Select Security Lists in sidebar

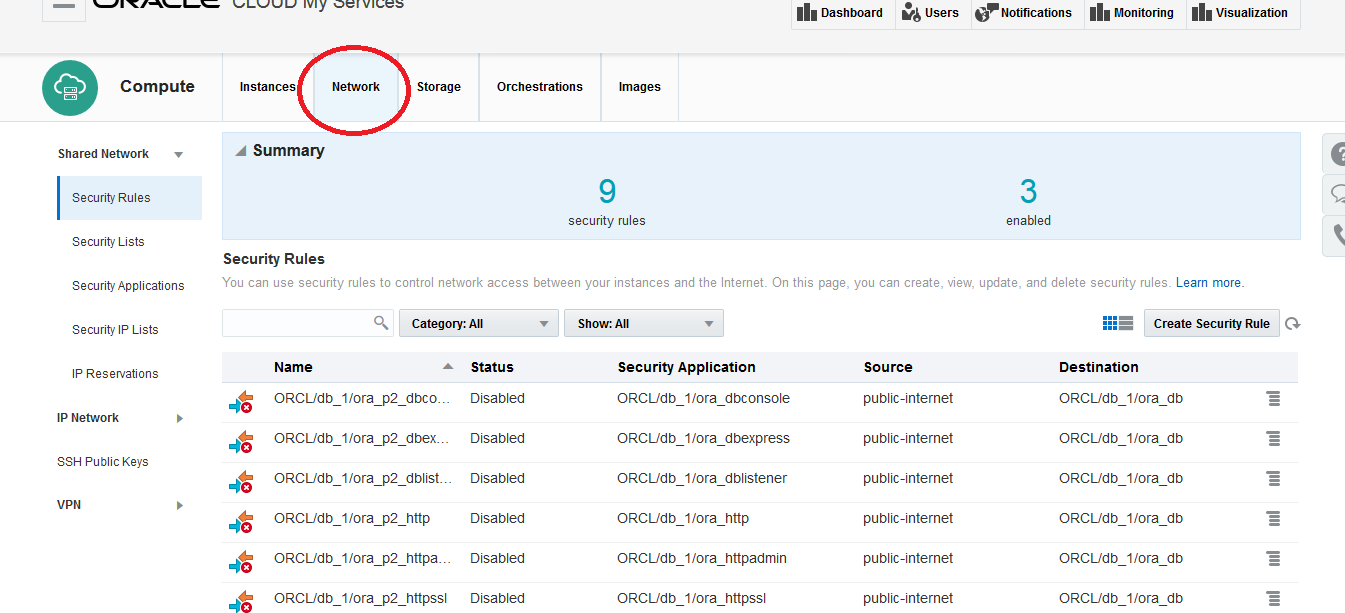(x=108, y=242)
